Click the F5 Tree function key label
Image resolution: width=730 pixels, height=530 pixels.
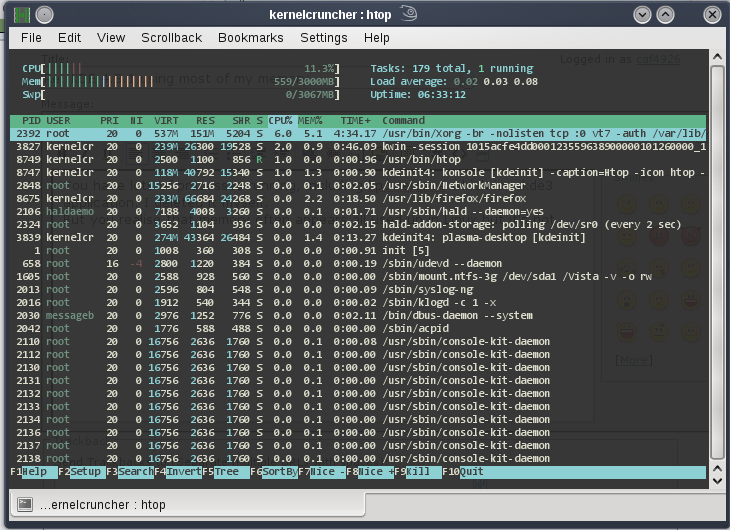point(226,472)
